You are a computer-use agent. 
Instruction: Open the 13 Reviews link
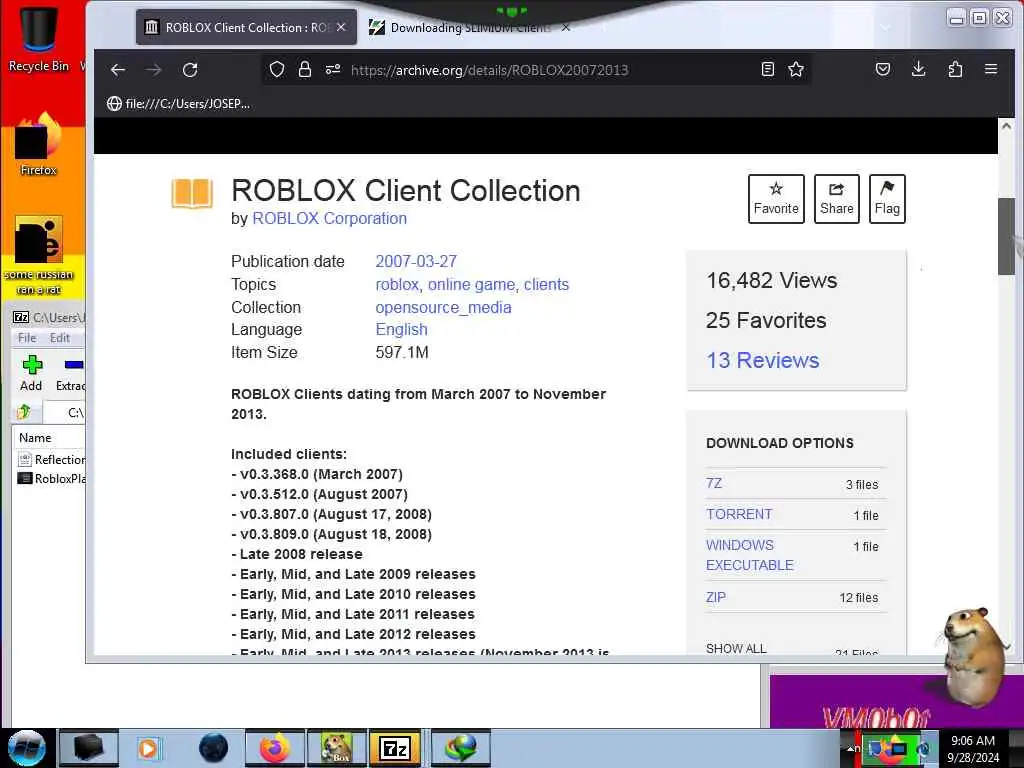click(x=763, y=360)
